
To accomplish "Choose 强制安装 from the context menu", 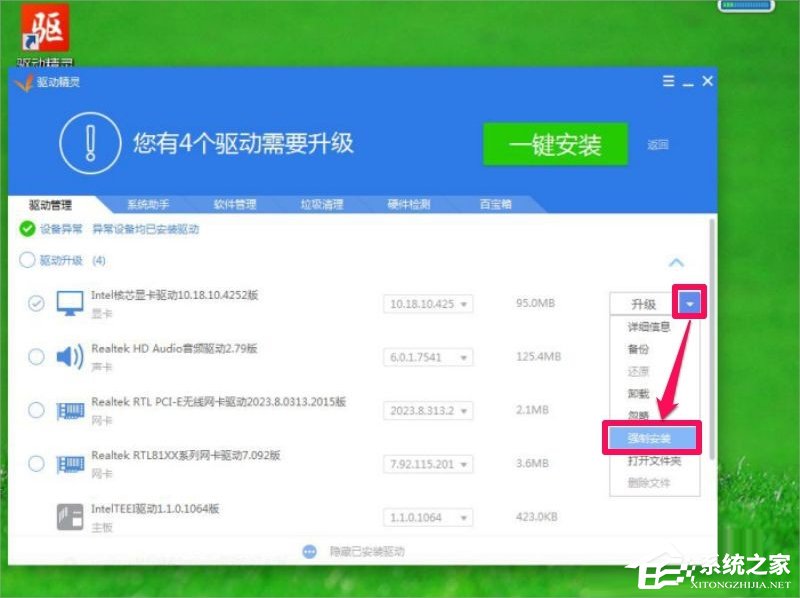I will (652, 437).
